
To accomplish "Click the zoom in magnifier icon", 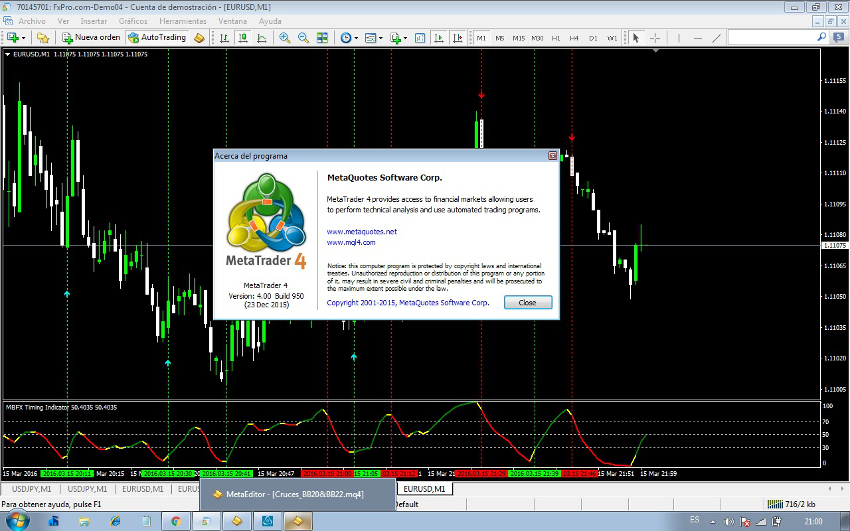I will tap(285, 38).
